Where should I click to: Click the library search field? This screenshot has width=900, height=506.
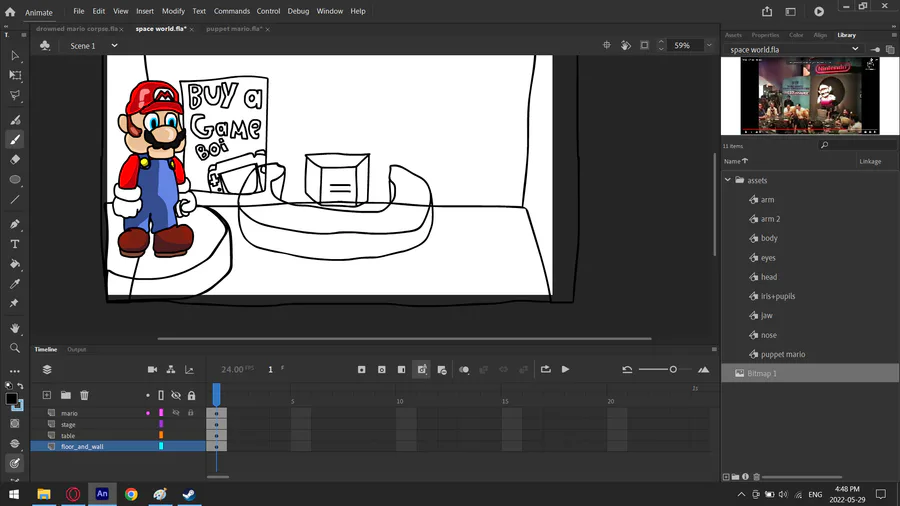click(856, 146)
